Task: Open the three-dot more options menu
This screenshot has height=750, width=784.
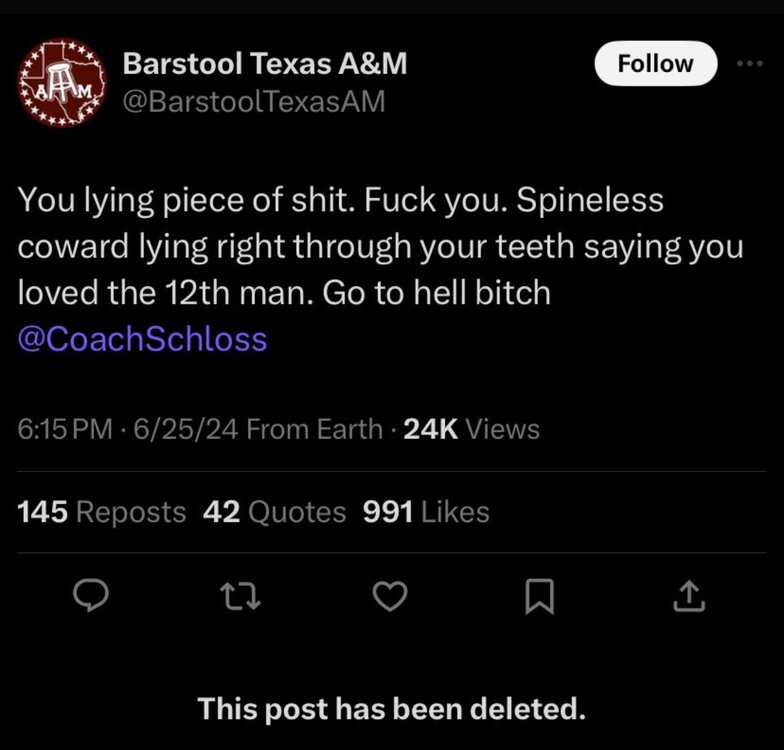Action: point(748,62)
